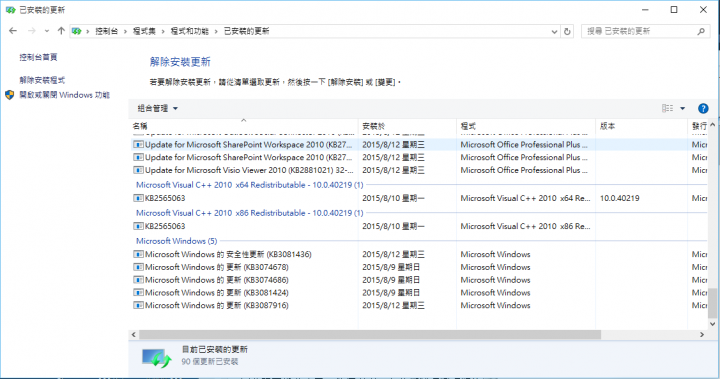Click the change view icon
The height and width of the screenshot is (379, 720).
pos(667,108)
